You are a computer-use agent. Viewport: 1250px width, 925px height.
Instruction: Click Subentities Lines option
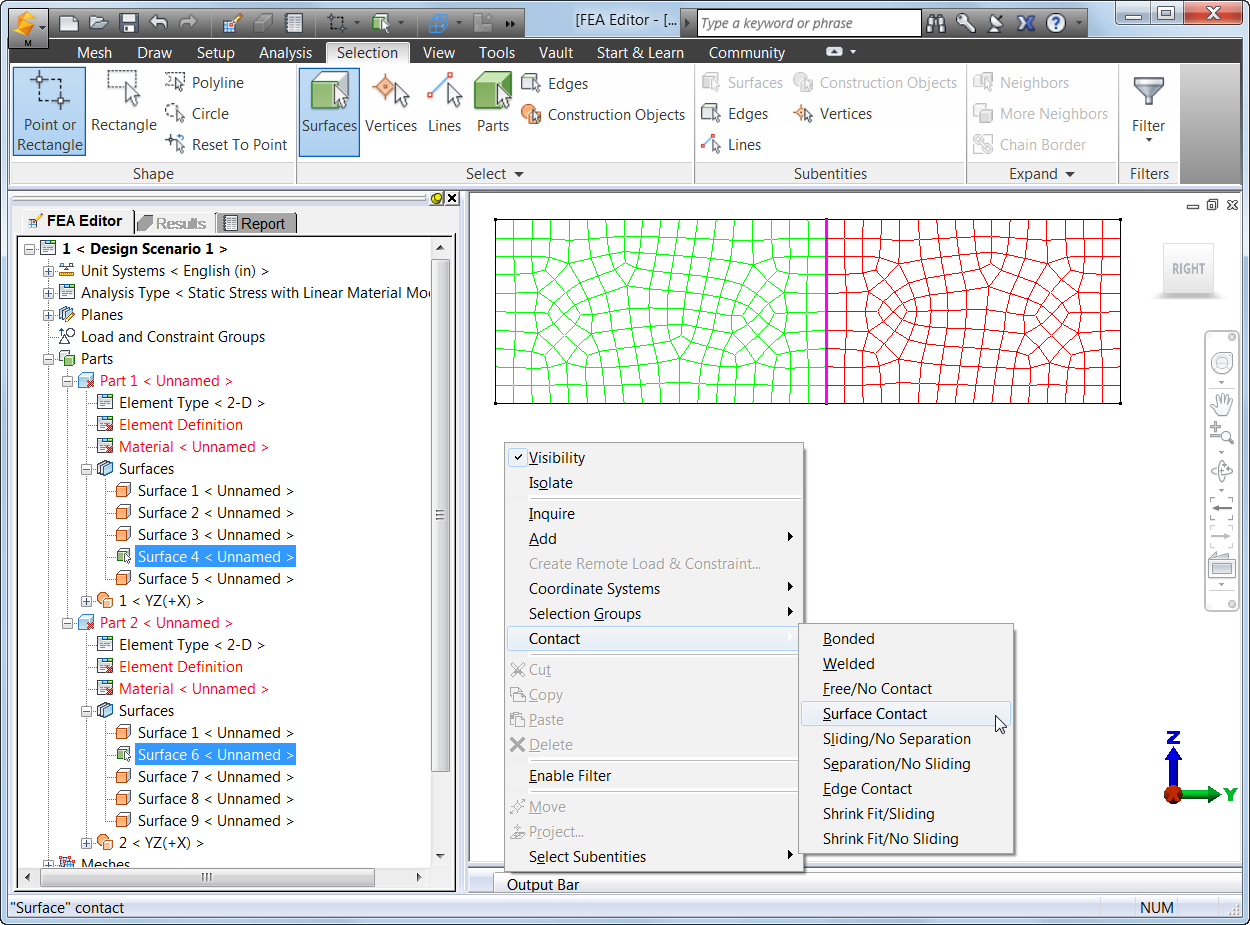coord(732,145)
